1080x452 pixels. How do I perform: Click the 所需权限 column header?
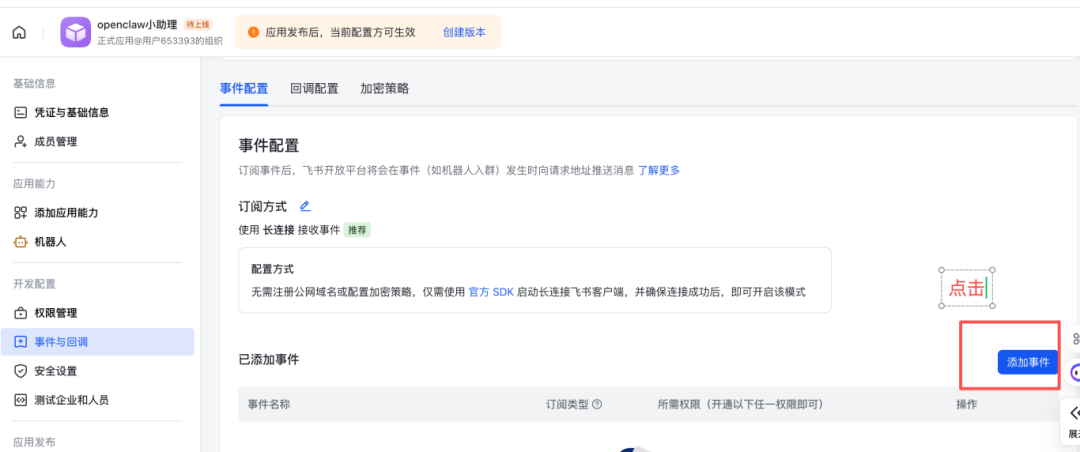tap(741, 404)
